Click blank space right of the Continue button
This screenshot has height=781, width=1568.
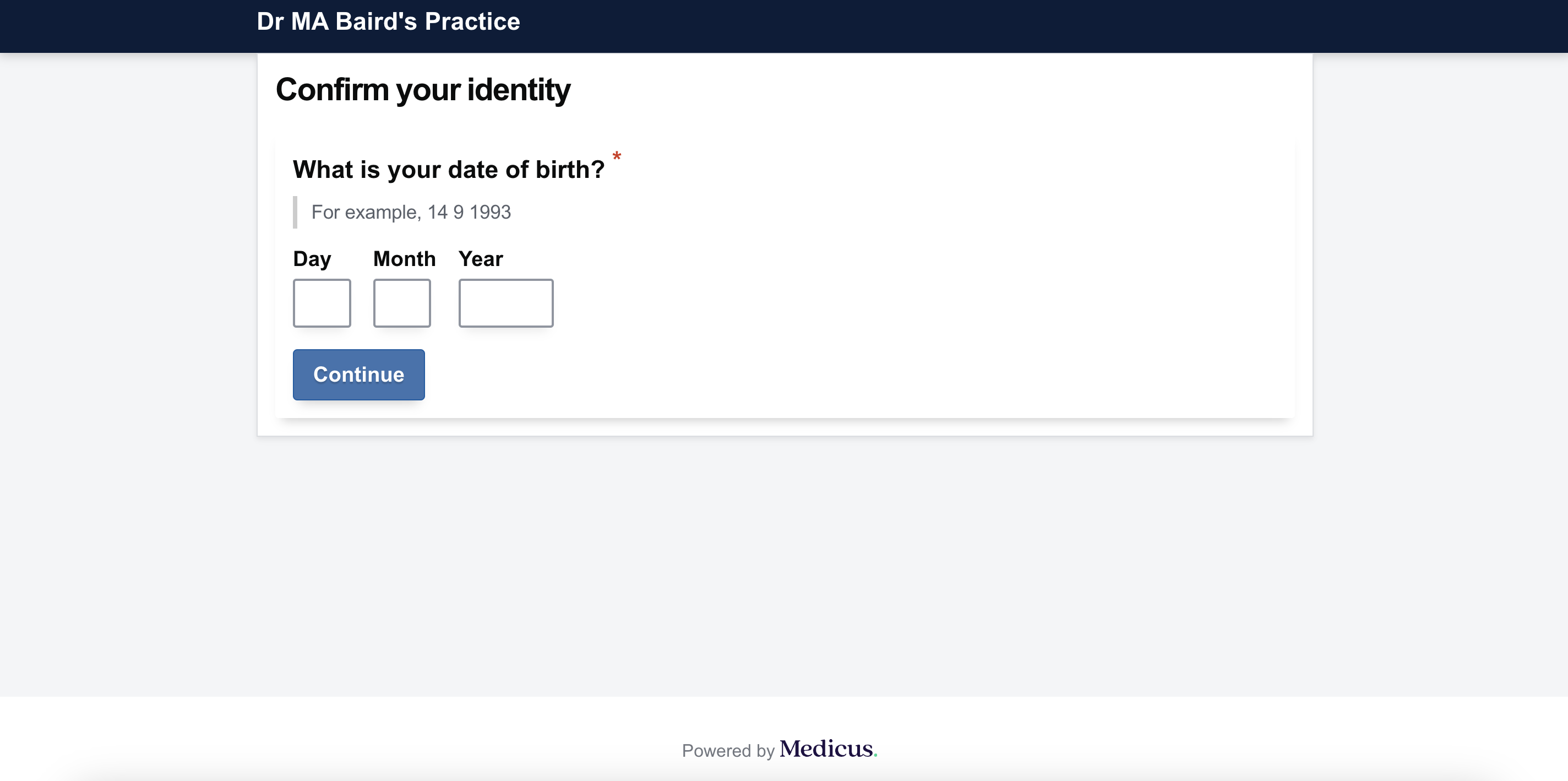coord(791,375)
